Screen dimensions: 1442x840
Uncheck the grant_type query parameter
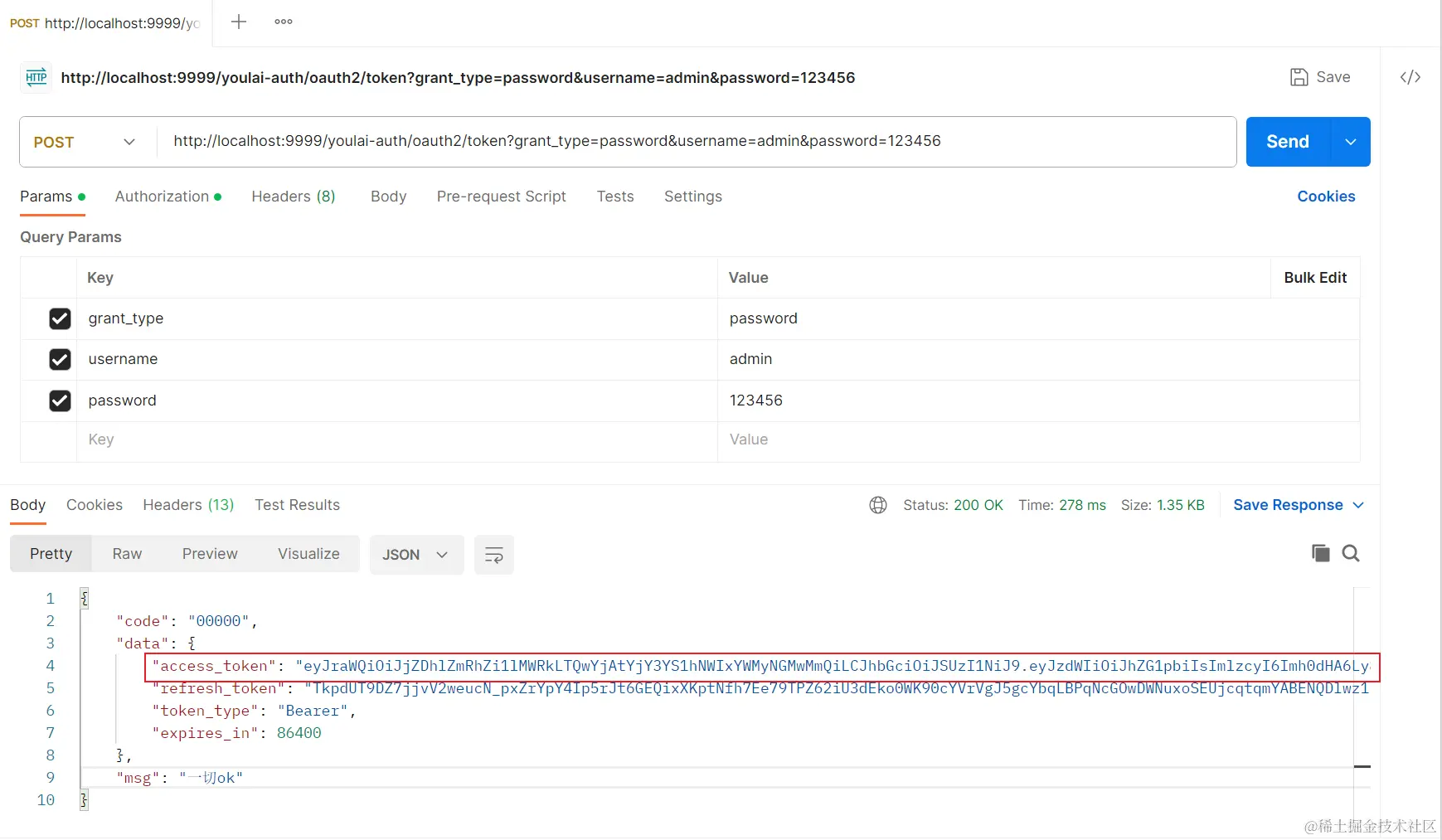tap(60, 318)
